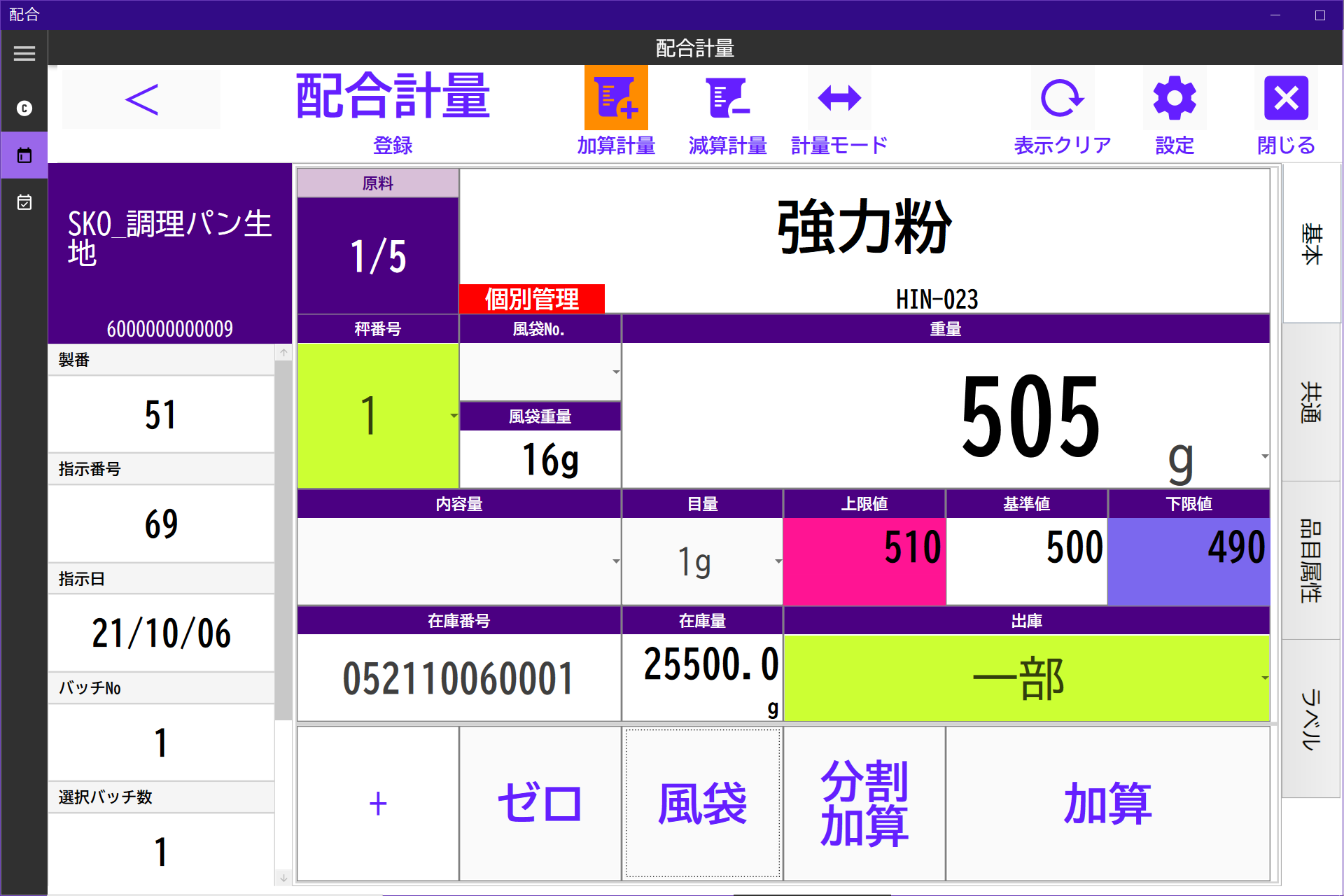Click the 分割加算 button
Image resolution: width=1344 pixels, height=896 pixels.
pyautogui.click(x=864, y=804)
